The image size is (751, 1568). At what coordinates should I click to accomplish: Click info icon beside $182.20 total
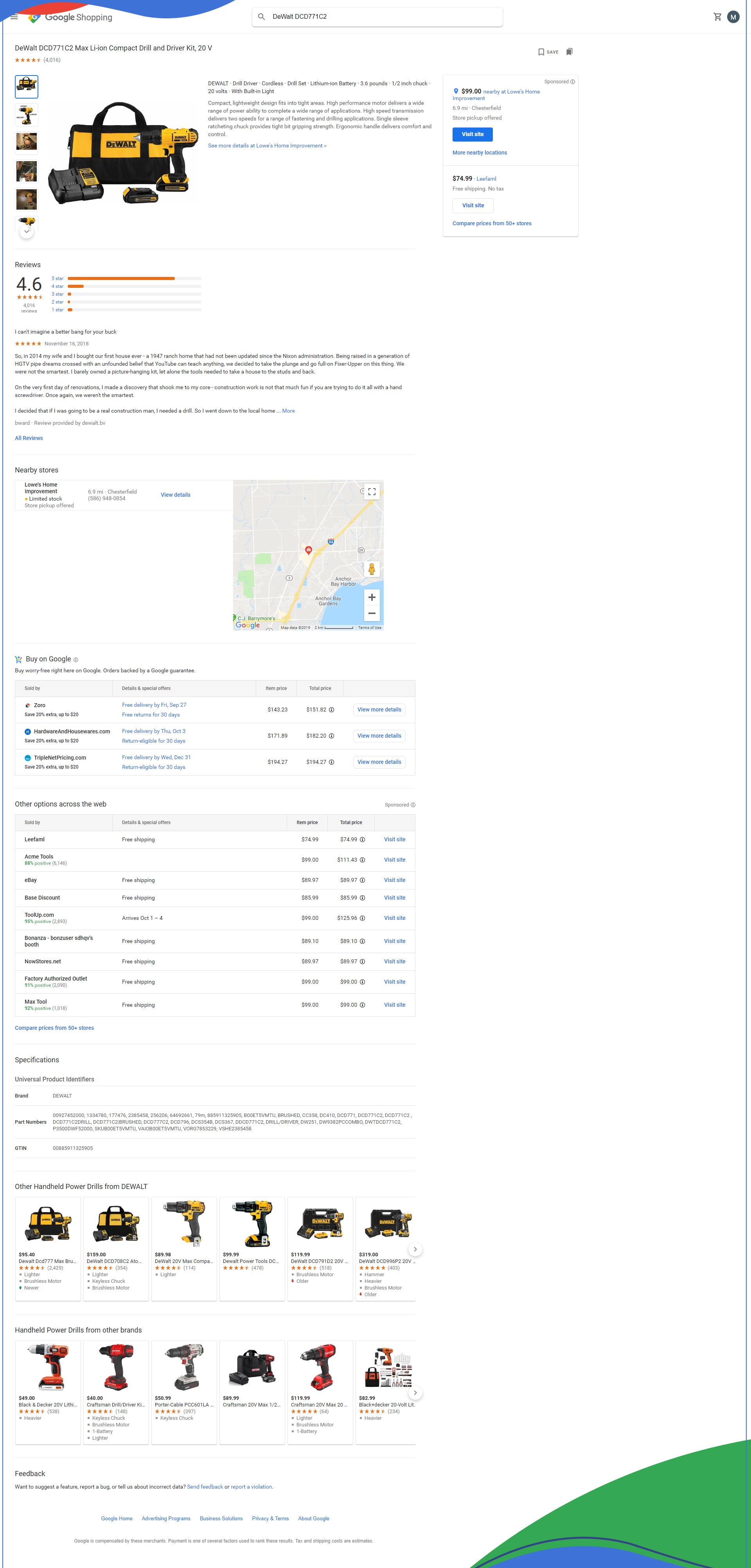tap(332, 736)
